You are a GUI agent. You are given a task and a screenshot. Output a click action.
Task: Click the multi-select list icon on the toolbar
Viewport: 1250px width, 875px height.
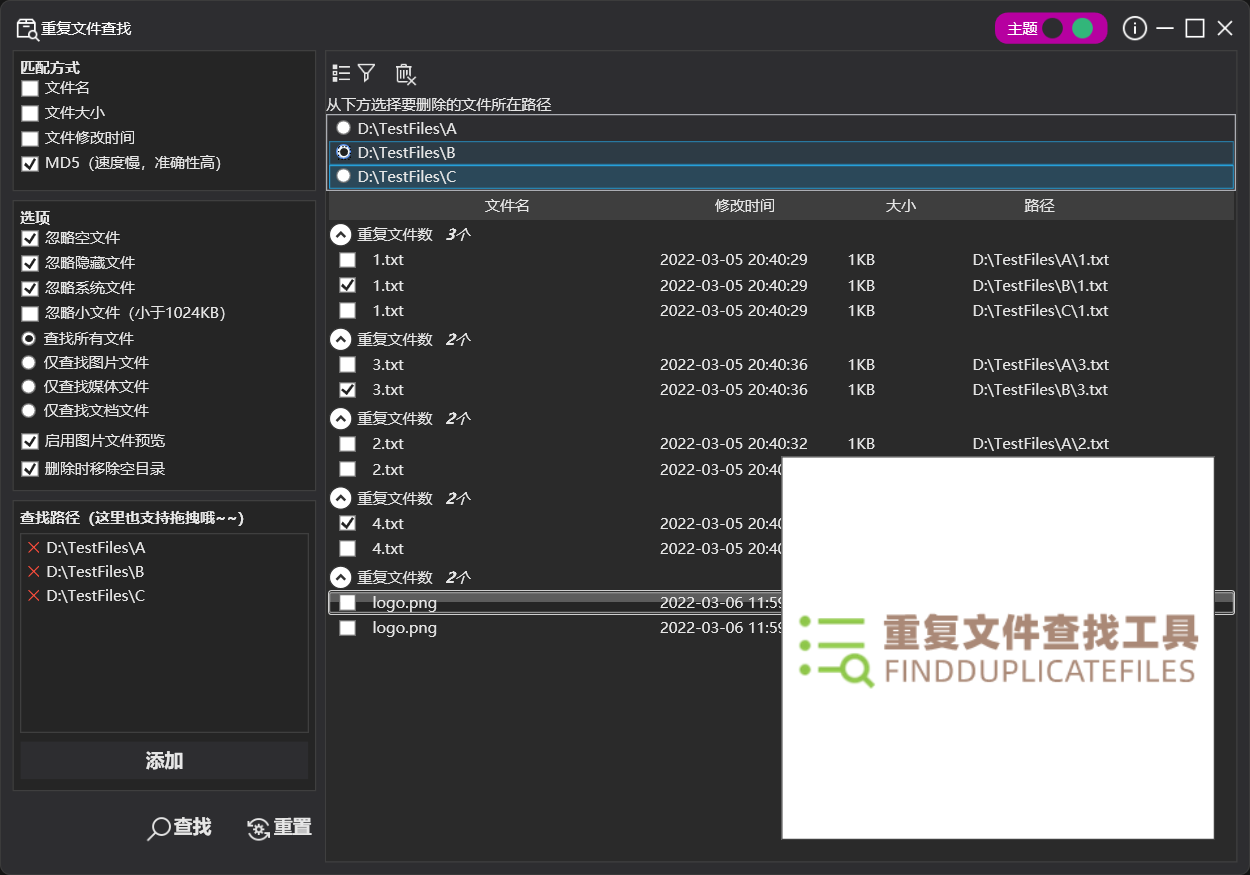(x=340, y=73)
